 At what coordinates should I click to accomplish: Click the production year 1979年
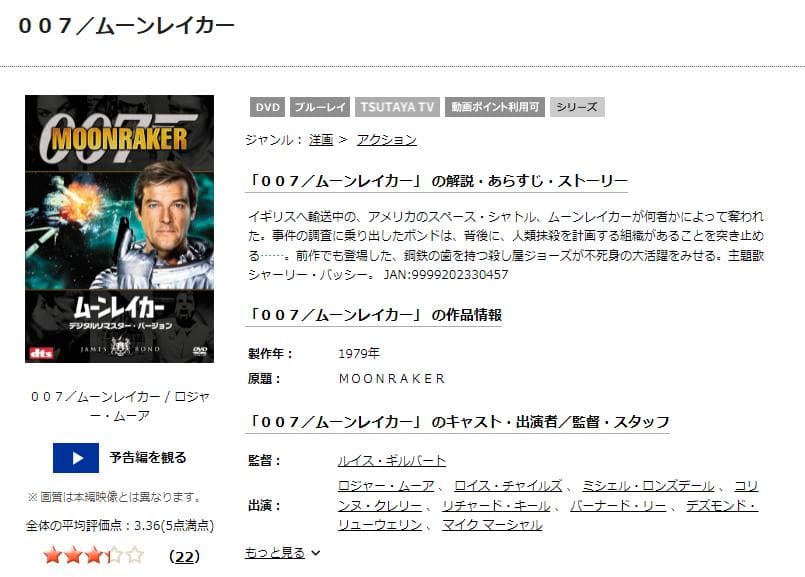pos(359,353)
